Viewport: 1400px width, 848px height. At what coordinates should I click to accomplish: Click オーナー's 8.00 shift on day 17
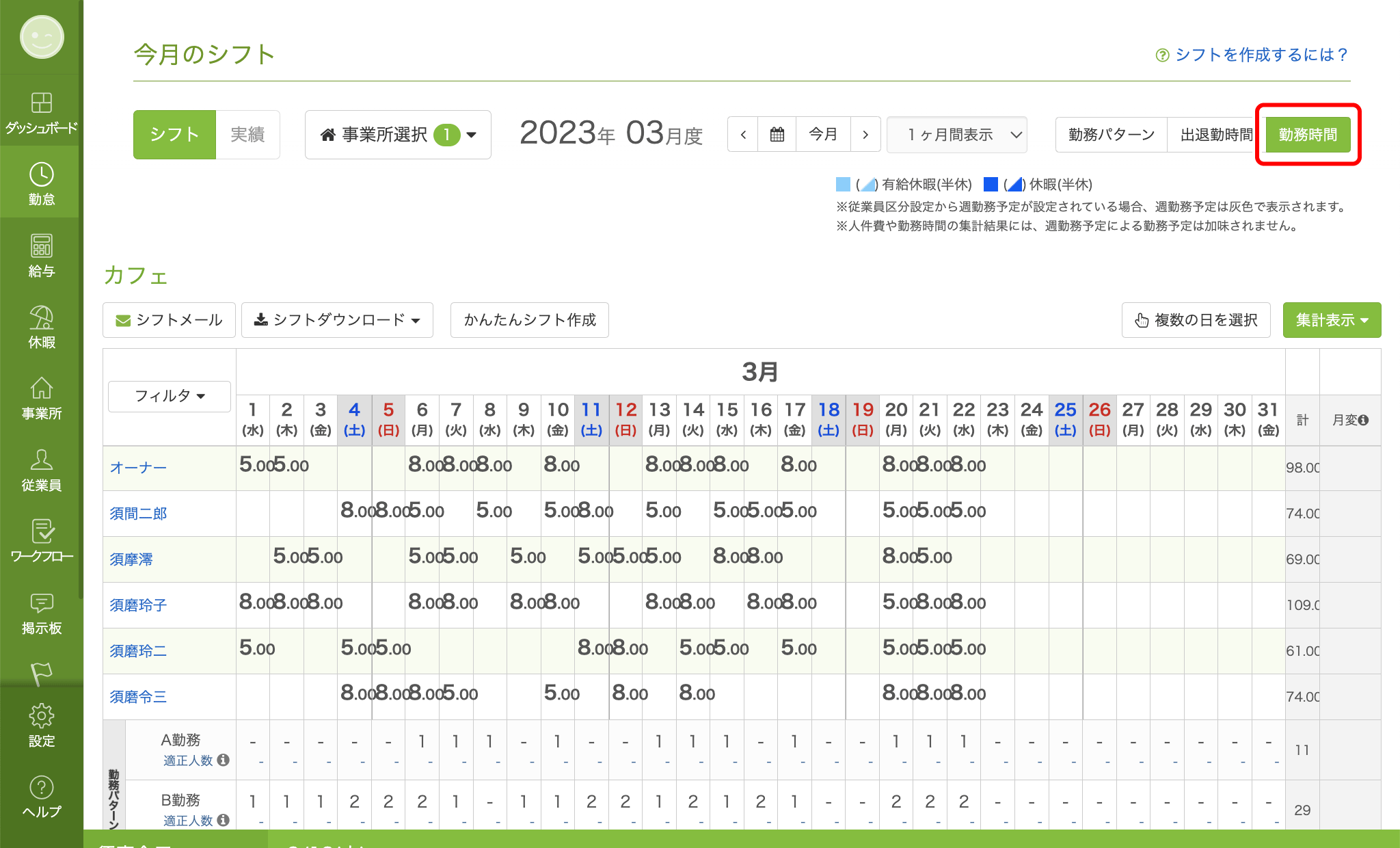pyautogui.click(x=798, y=465)
